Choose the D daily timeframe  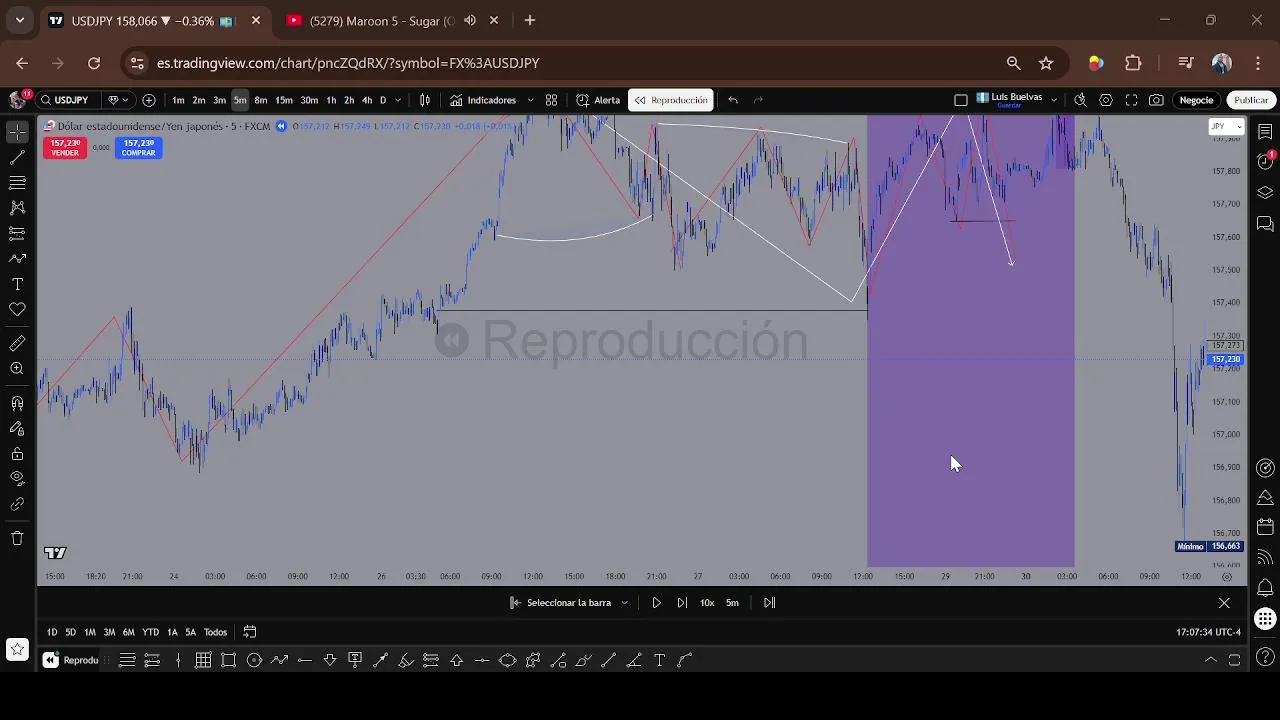383,100
